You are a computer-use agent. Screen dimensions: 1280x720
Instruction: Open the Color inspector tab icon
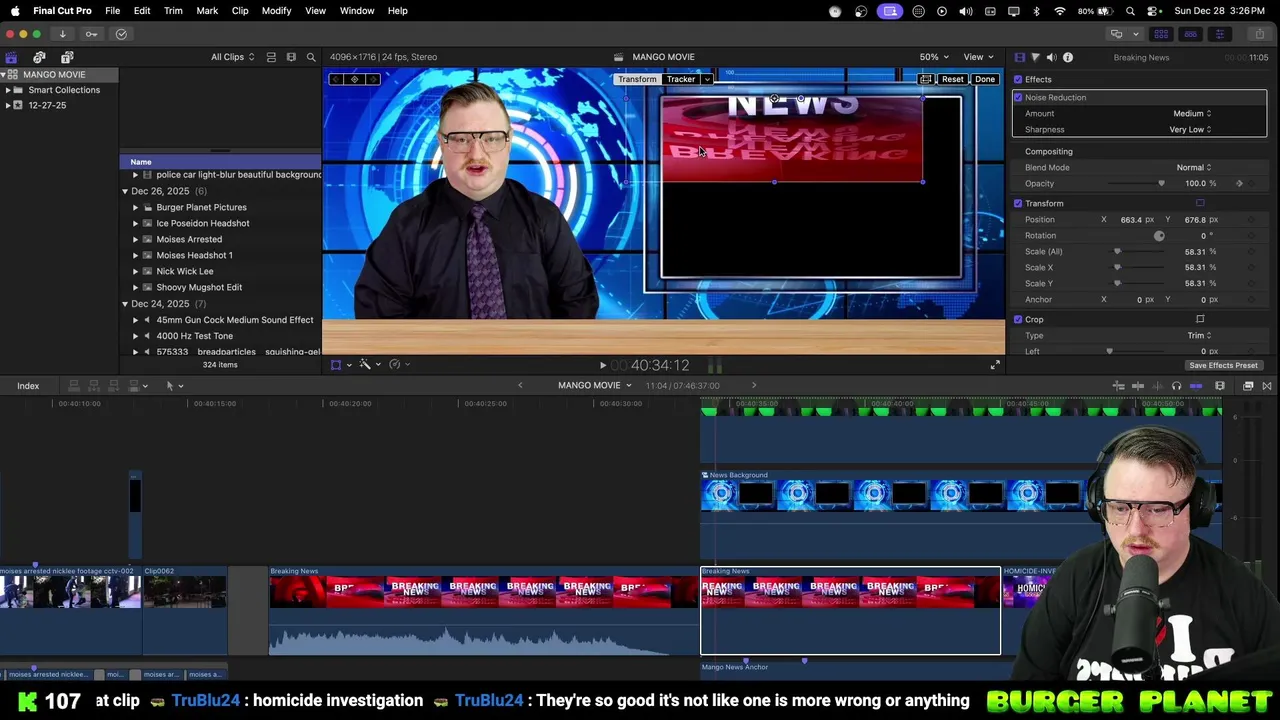[1035, 57]
